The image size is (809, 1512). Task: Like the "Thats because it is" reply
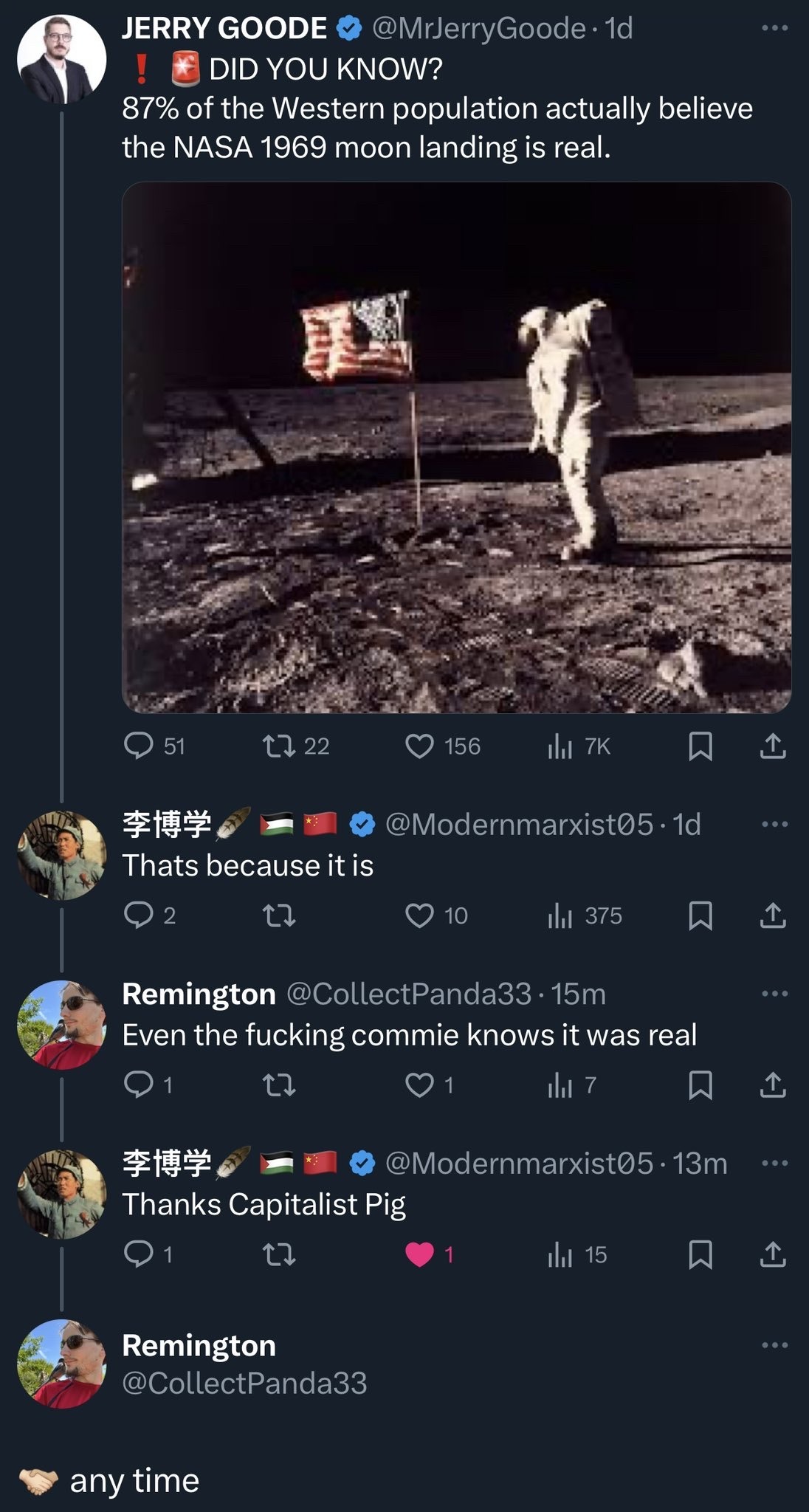[x=420, y=915]
